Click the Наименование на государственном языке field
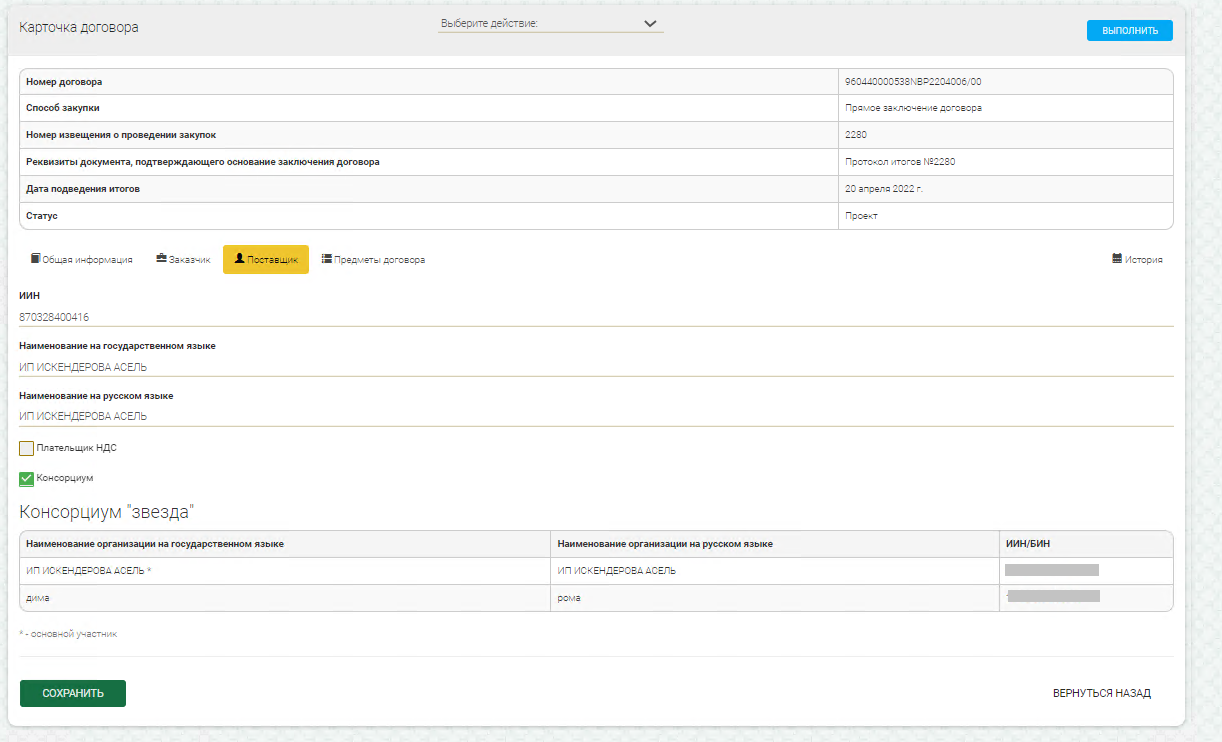Screen dimensions: 1222x742 595,367
